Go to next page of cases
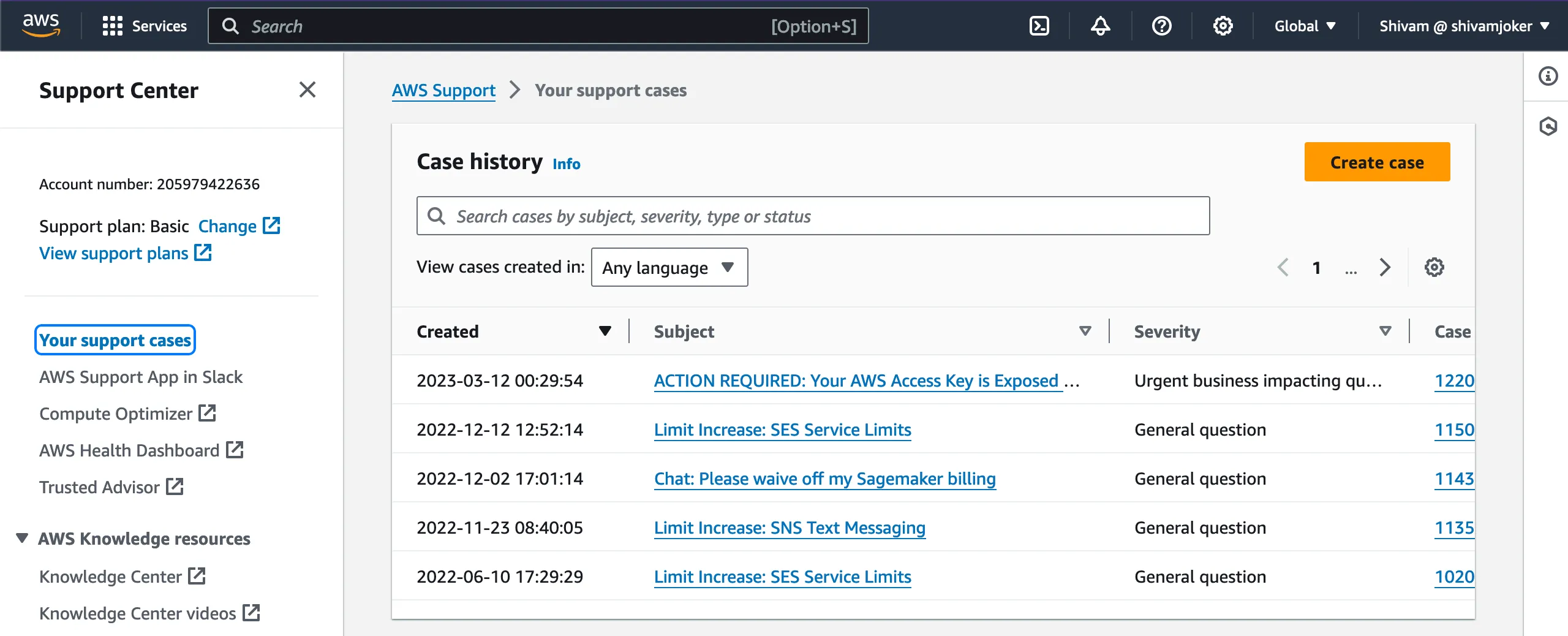Screen dimensions: 1568x636 pos(1385,267)
